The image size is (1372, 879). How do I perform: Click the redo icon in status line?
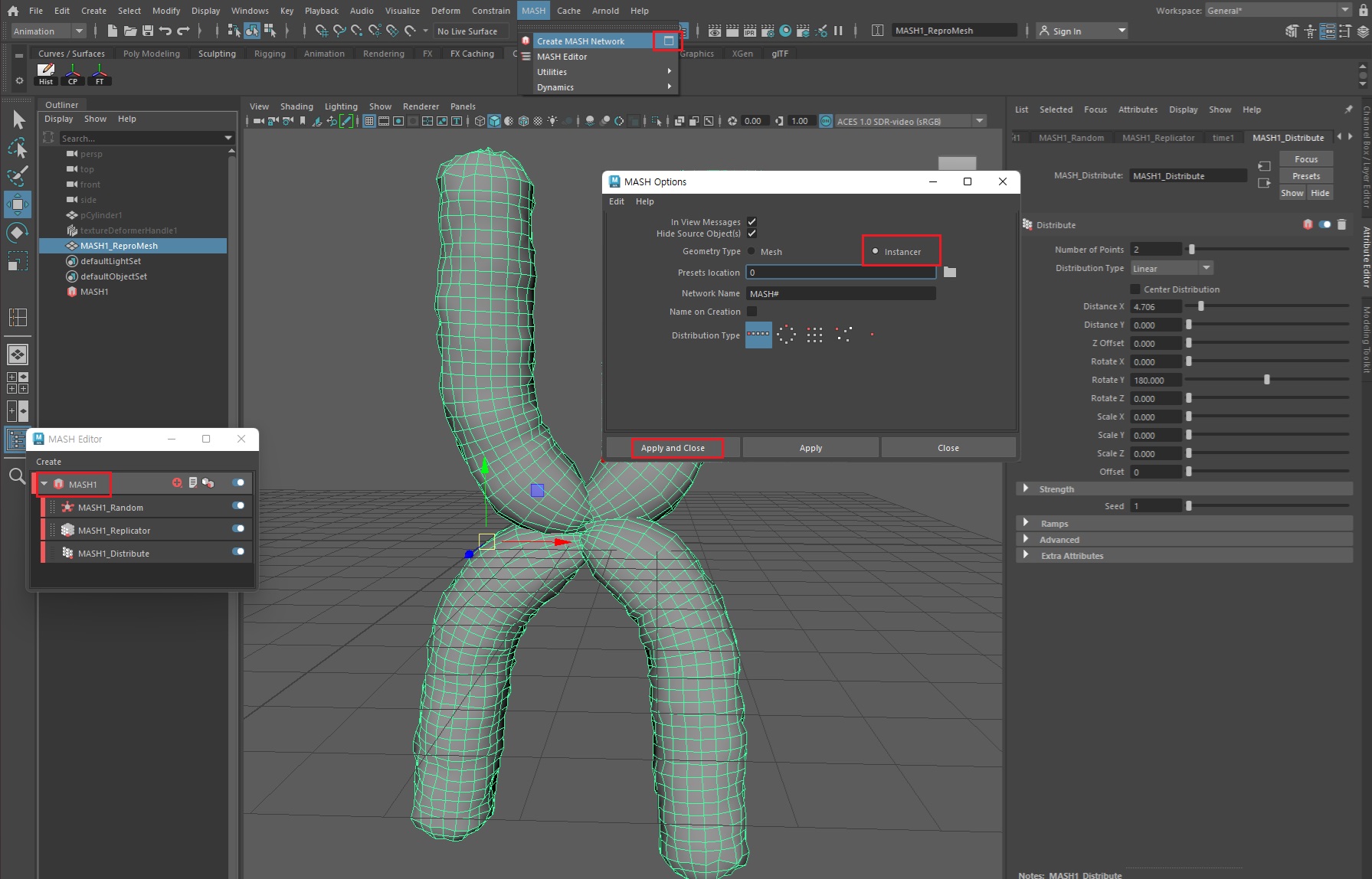pos(183,31)
